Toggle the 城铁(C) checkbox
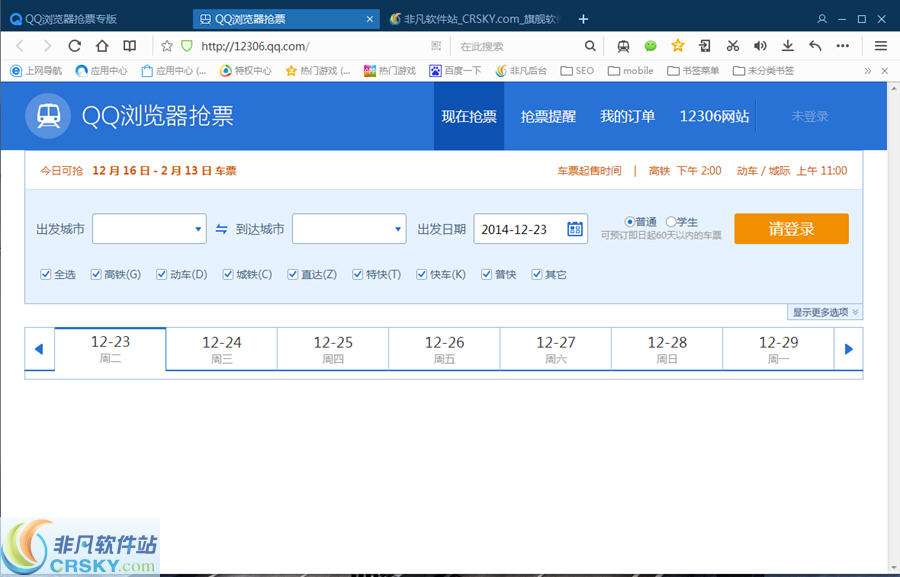Screen dimensions: 900x577 [228, 274]
